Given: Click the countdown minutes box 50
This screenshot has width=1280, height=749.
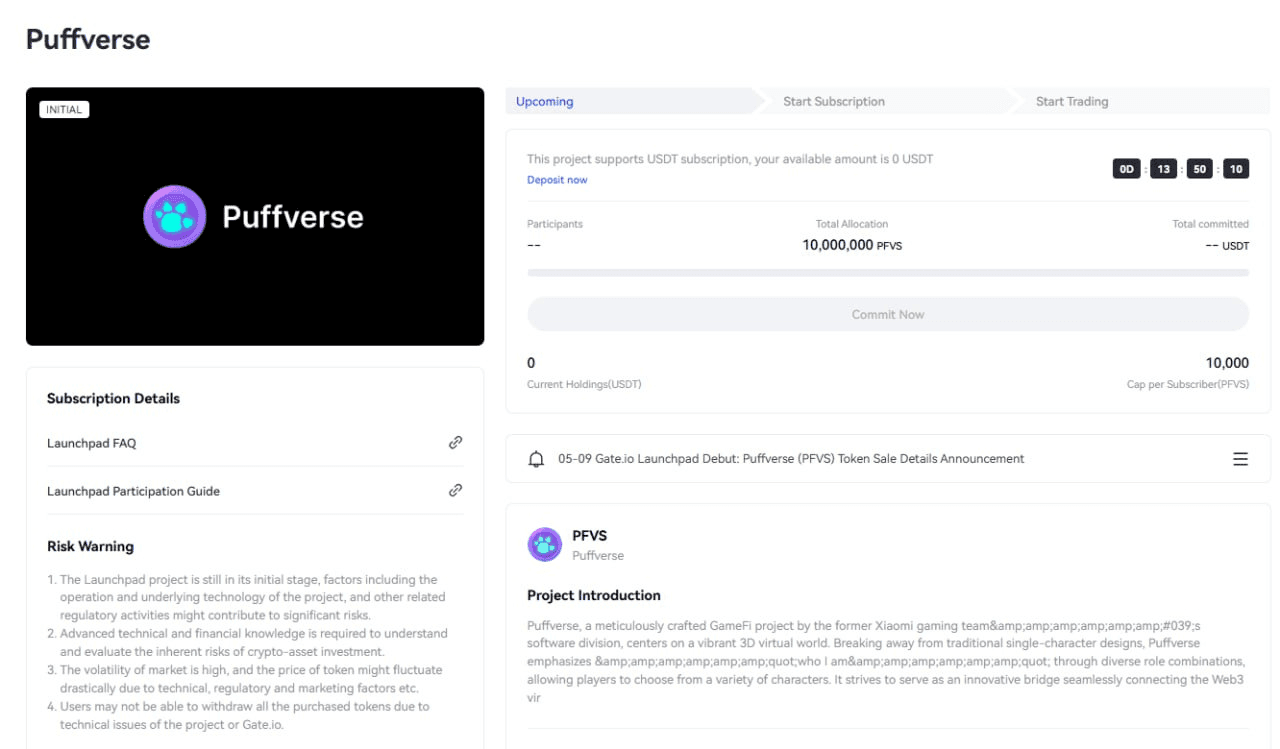Looking at the screenshot, I should pyautogui.click(x=1200, y=169).
